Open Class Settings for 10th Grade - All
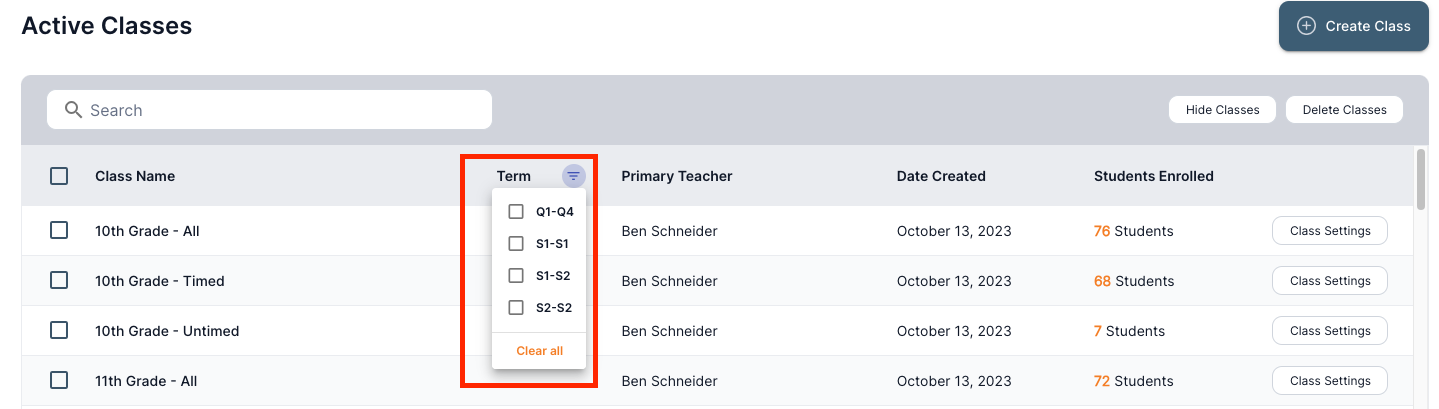 (x=1329, y=231)
